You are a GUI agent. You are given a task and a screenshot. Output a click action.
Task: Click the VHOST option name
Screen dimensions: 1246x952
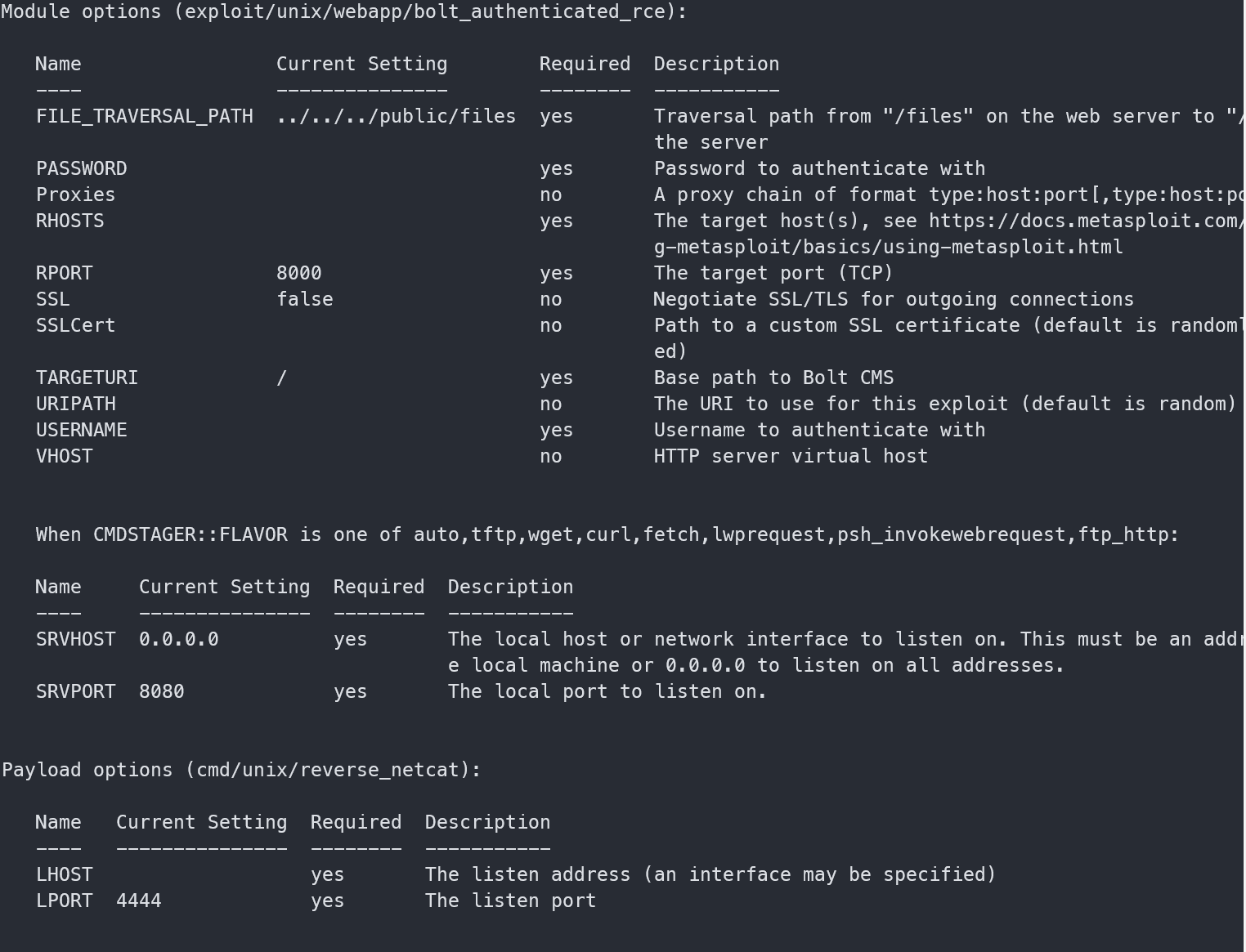pos(64,457)
